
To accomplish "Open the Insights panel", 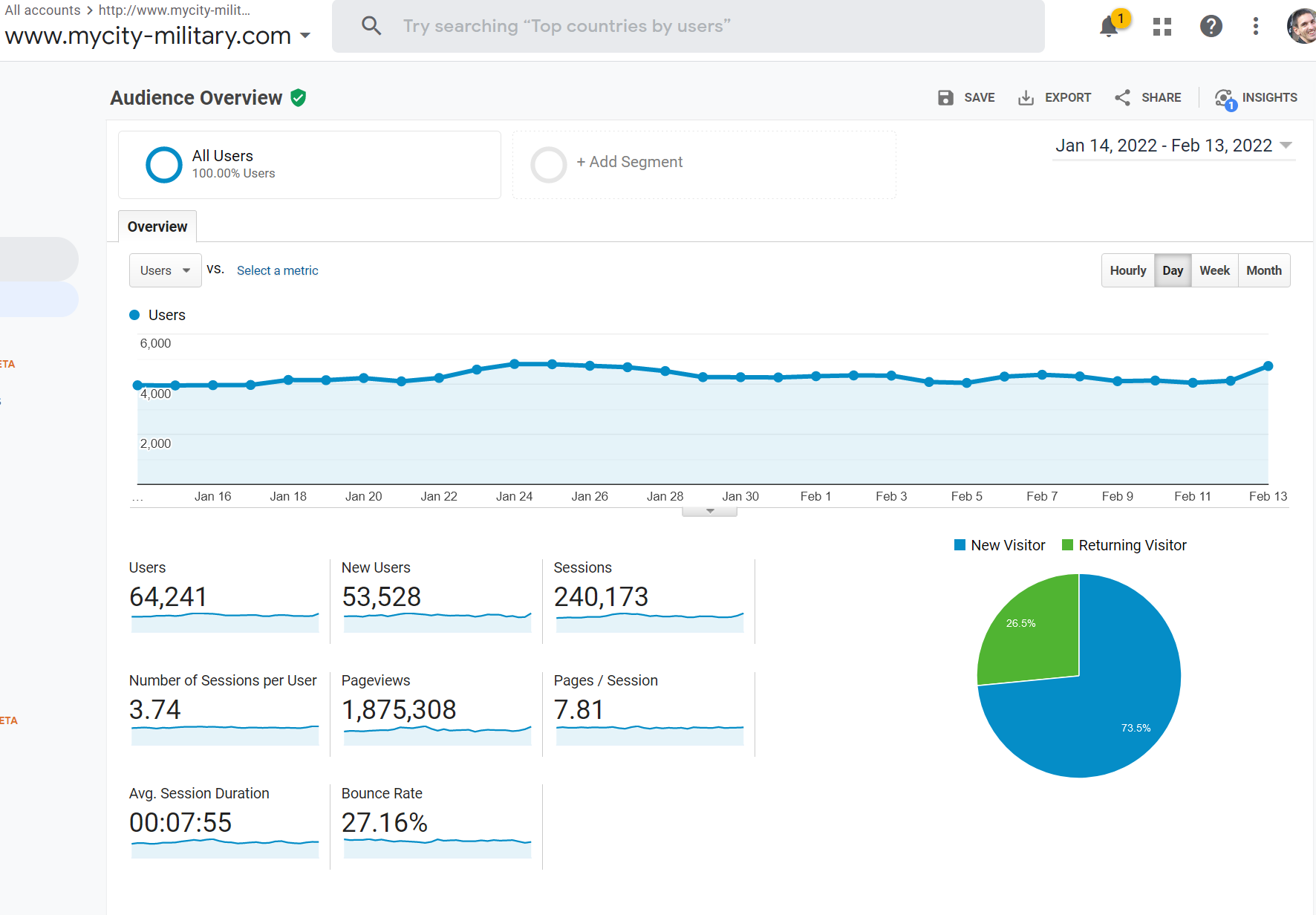I will 1256,98.
